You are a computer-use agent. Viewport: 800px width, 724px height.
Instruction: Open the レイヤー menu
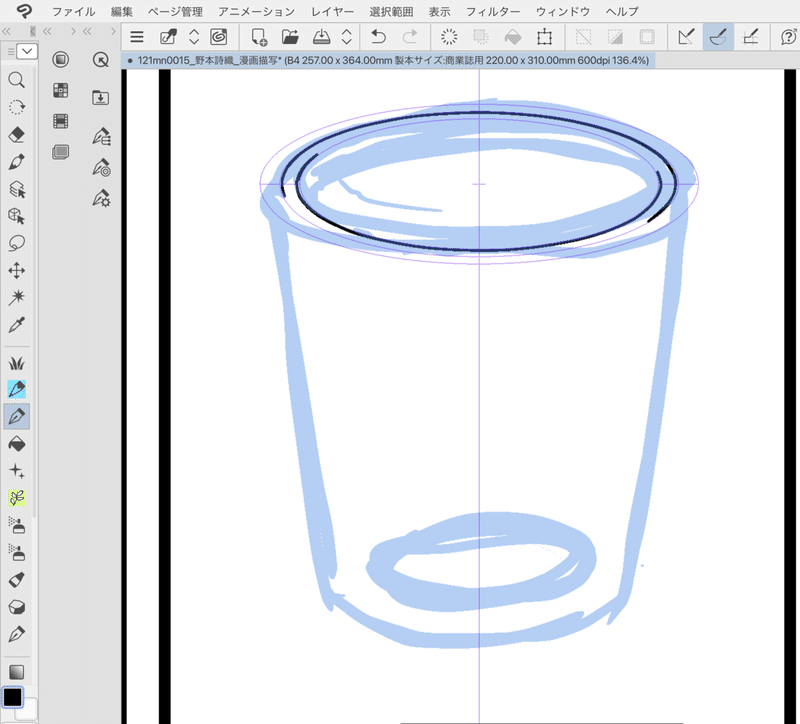332,11
